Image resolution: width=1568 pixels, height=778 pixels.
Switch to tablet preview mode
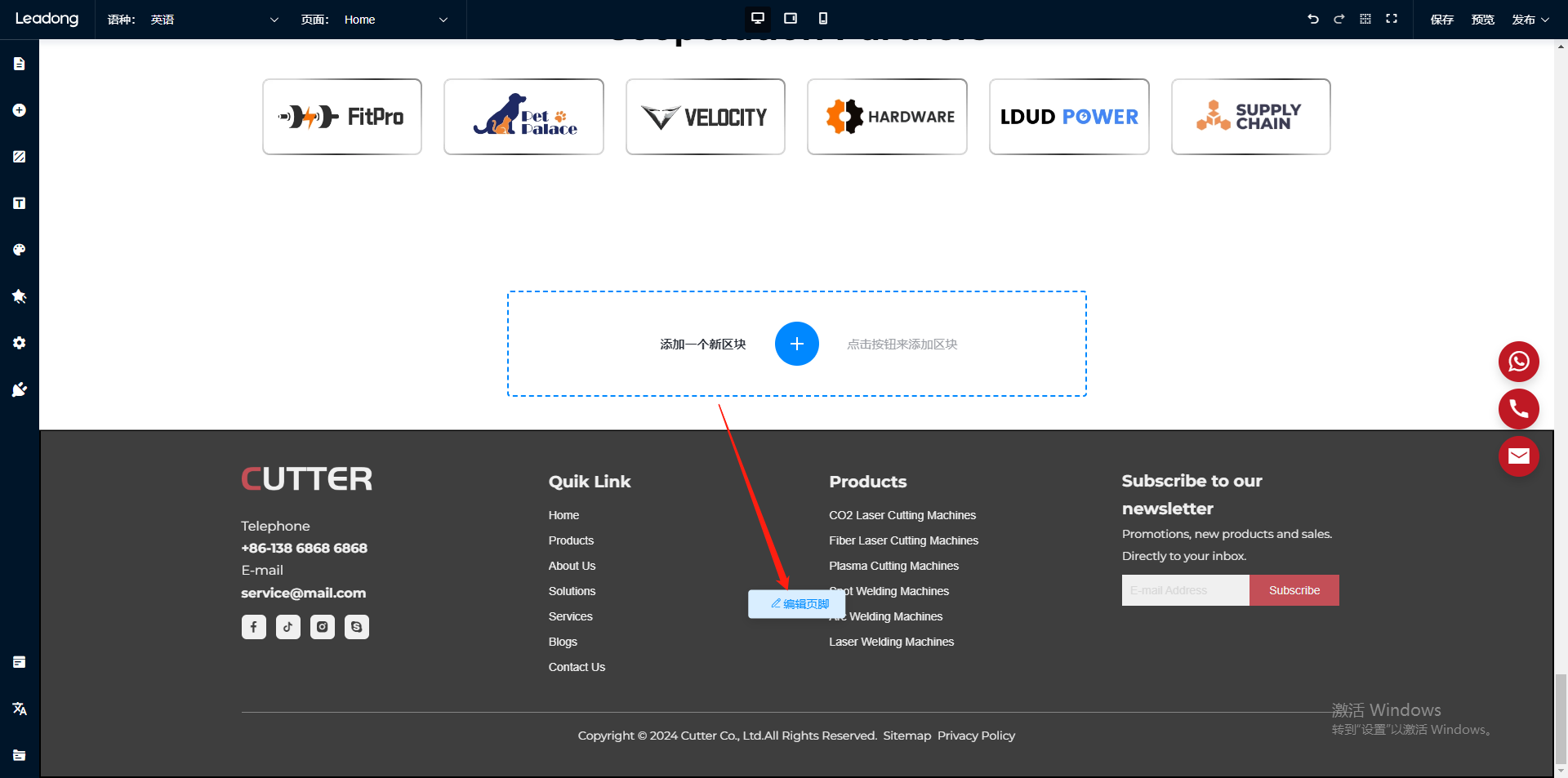[x=791, y=19]
